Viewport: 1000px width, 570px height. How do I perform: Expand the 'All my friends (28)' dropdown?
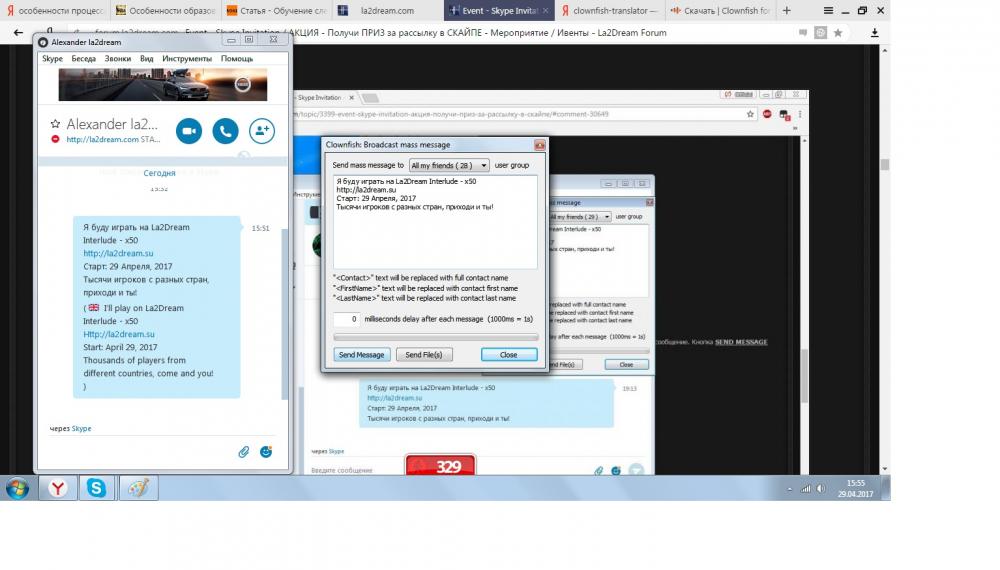point(449,165)
